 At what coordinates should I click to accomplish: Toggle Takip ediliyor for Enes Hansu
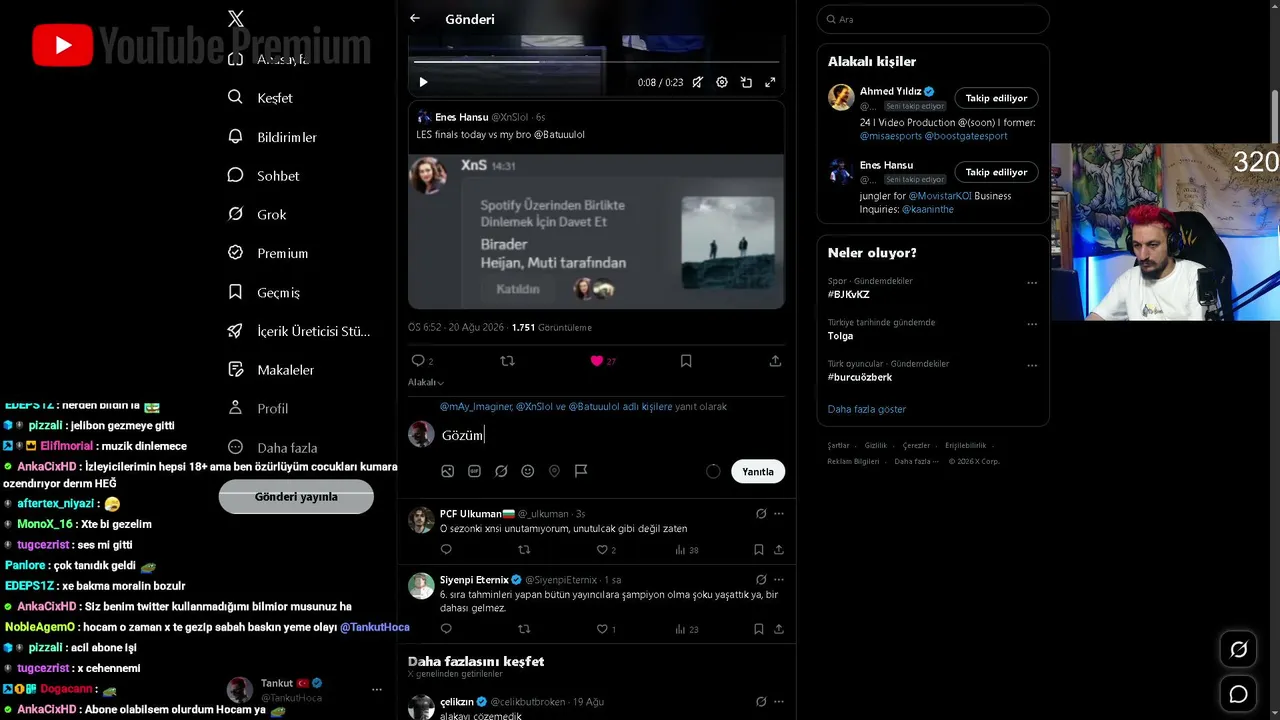point(996,172)
